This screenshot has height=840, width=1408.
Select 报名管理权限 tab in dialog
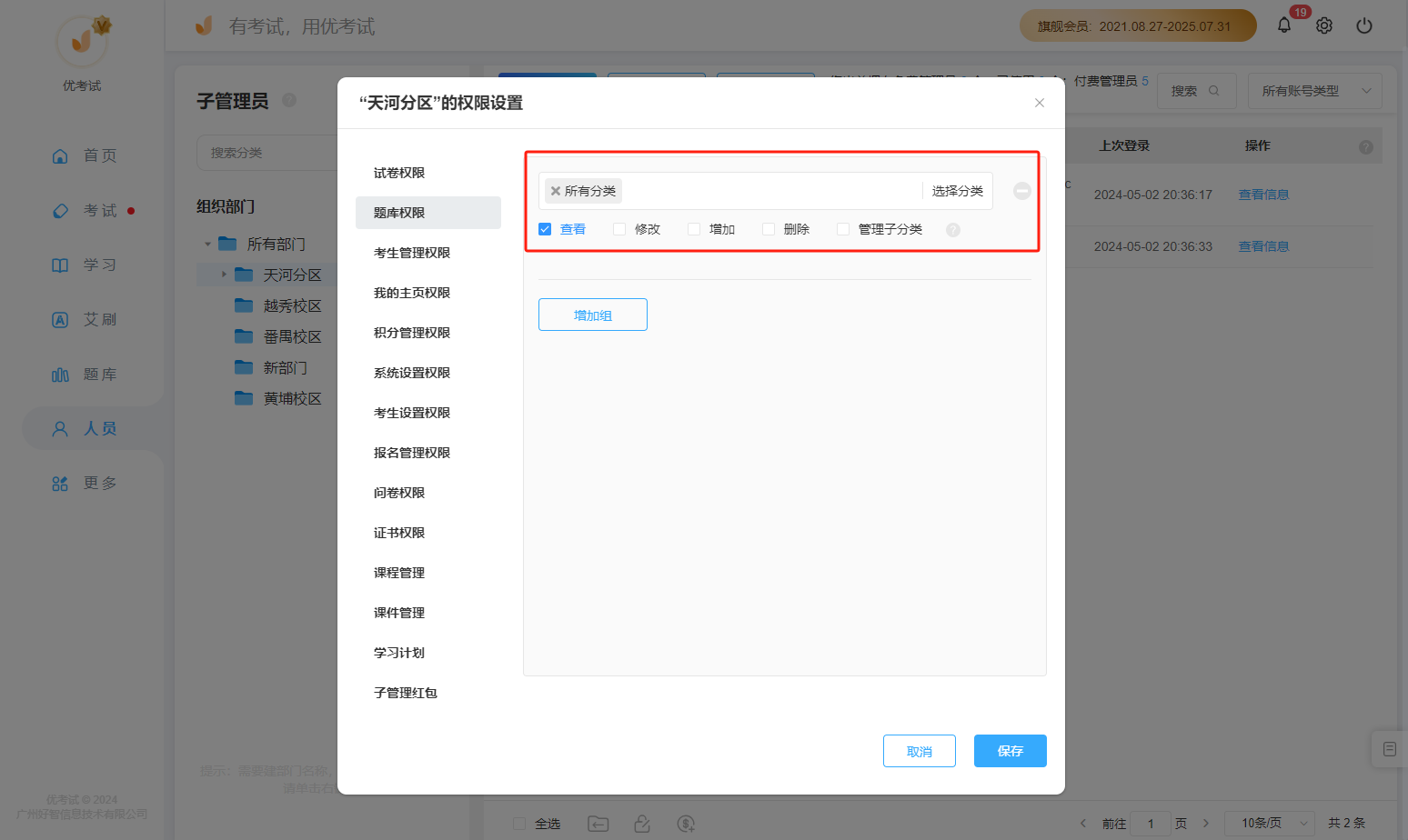[x=428, y=453]
